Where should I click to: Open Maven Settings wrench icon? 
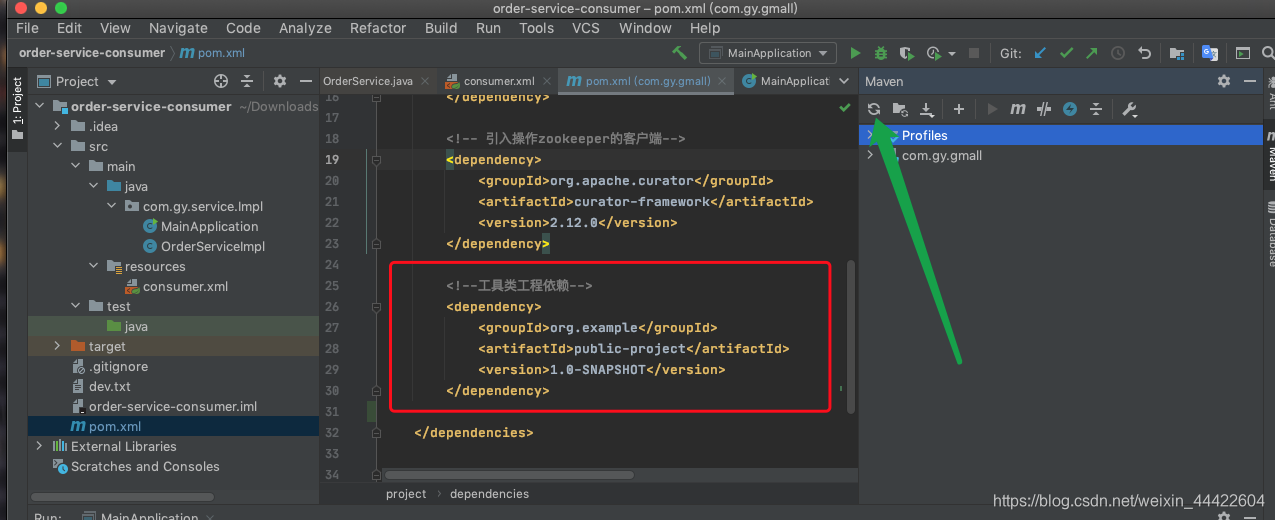pos(1130,109)
